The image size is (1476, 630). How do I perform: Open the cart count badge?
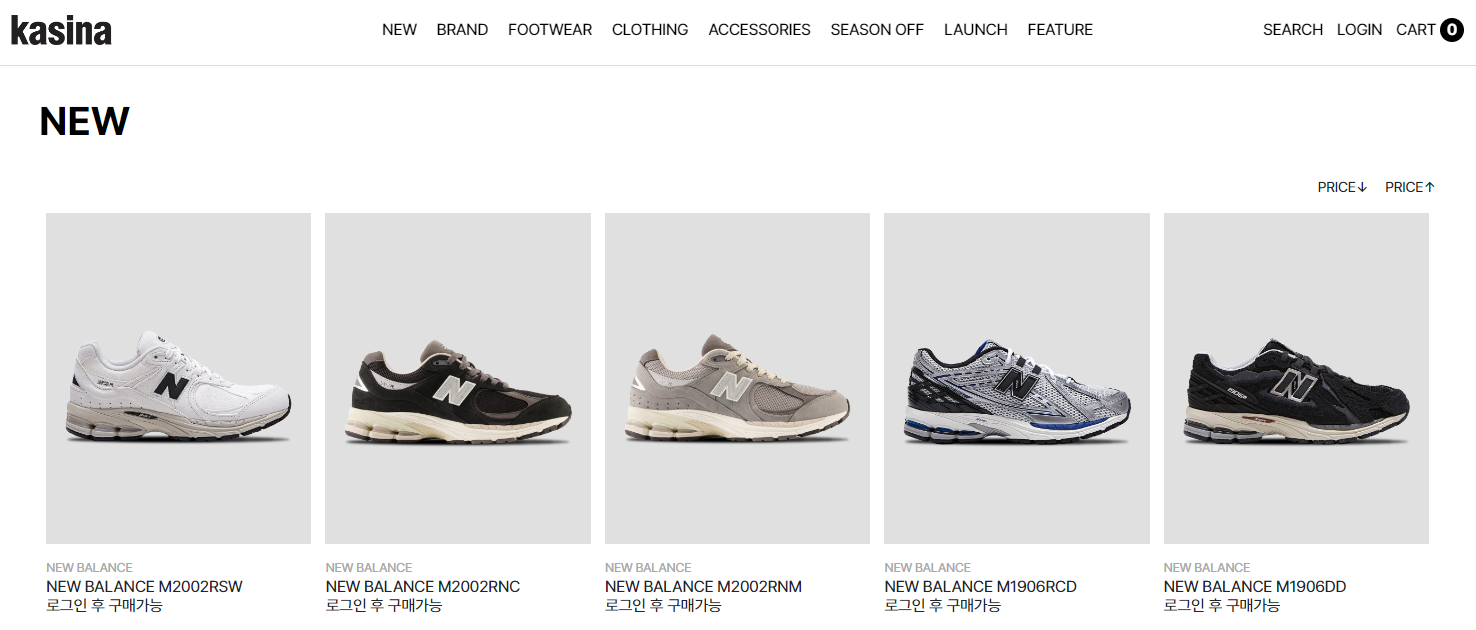[1452, 30]
